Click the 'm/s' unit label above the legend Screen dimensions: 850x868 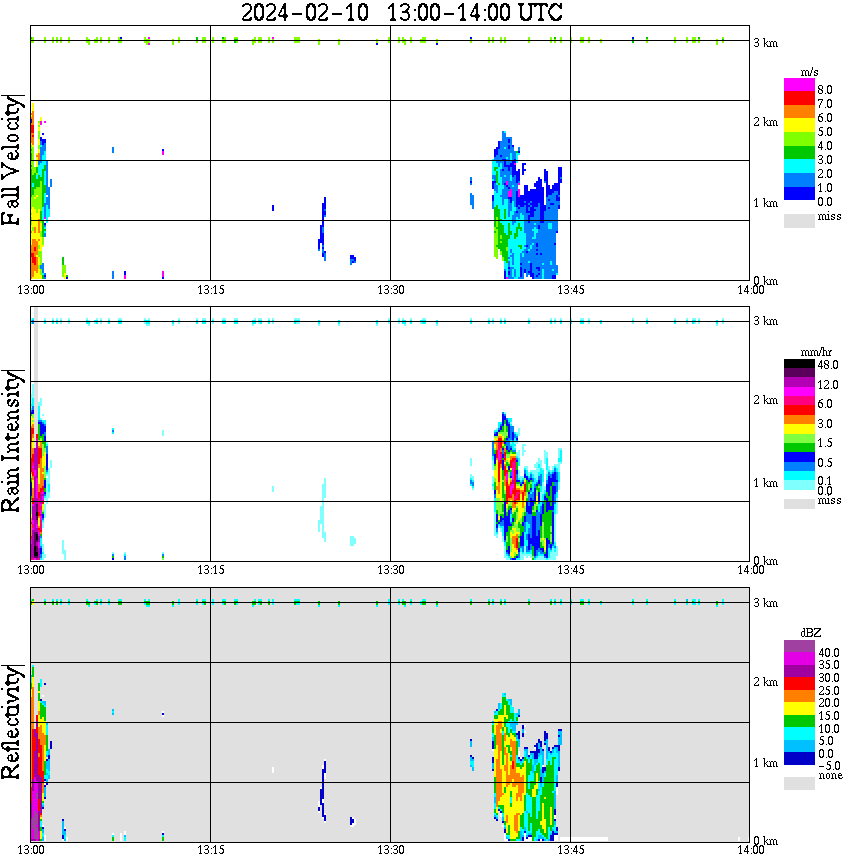(x=809, y=73)
